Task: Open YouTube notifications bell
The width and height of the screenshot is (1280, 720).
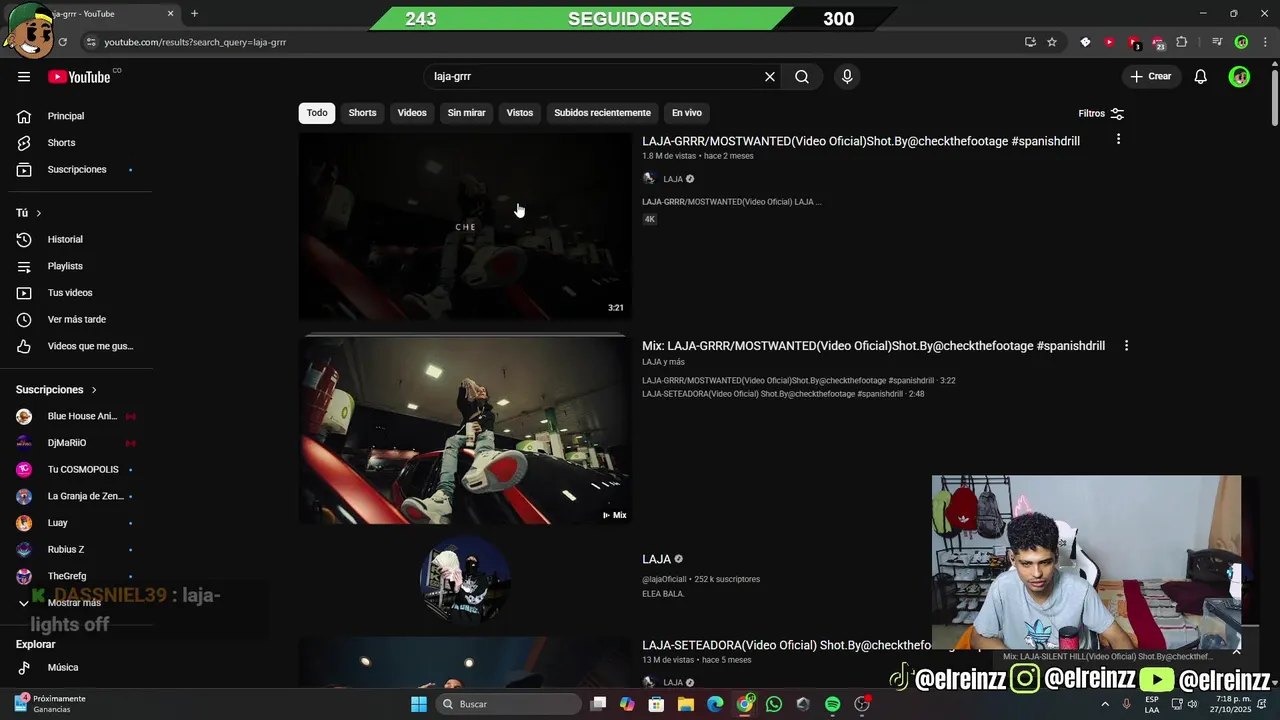Action: click(x=1201, y=77)
